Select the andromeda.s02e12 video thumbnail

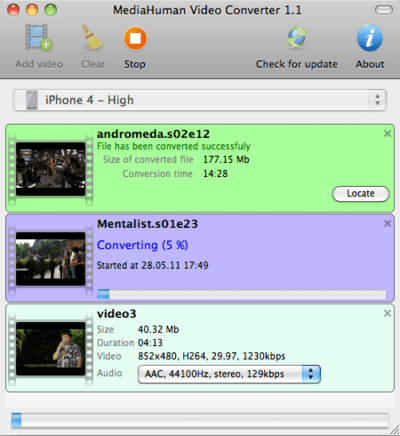click(51, 169)
